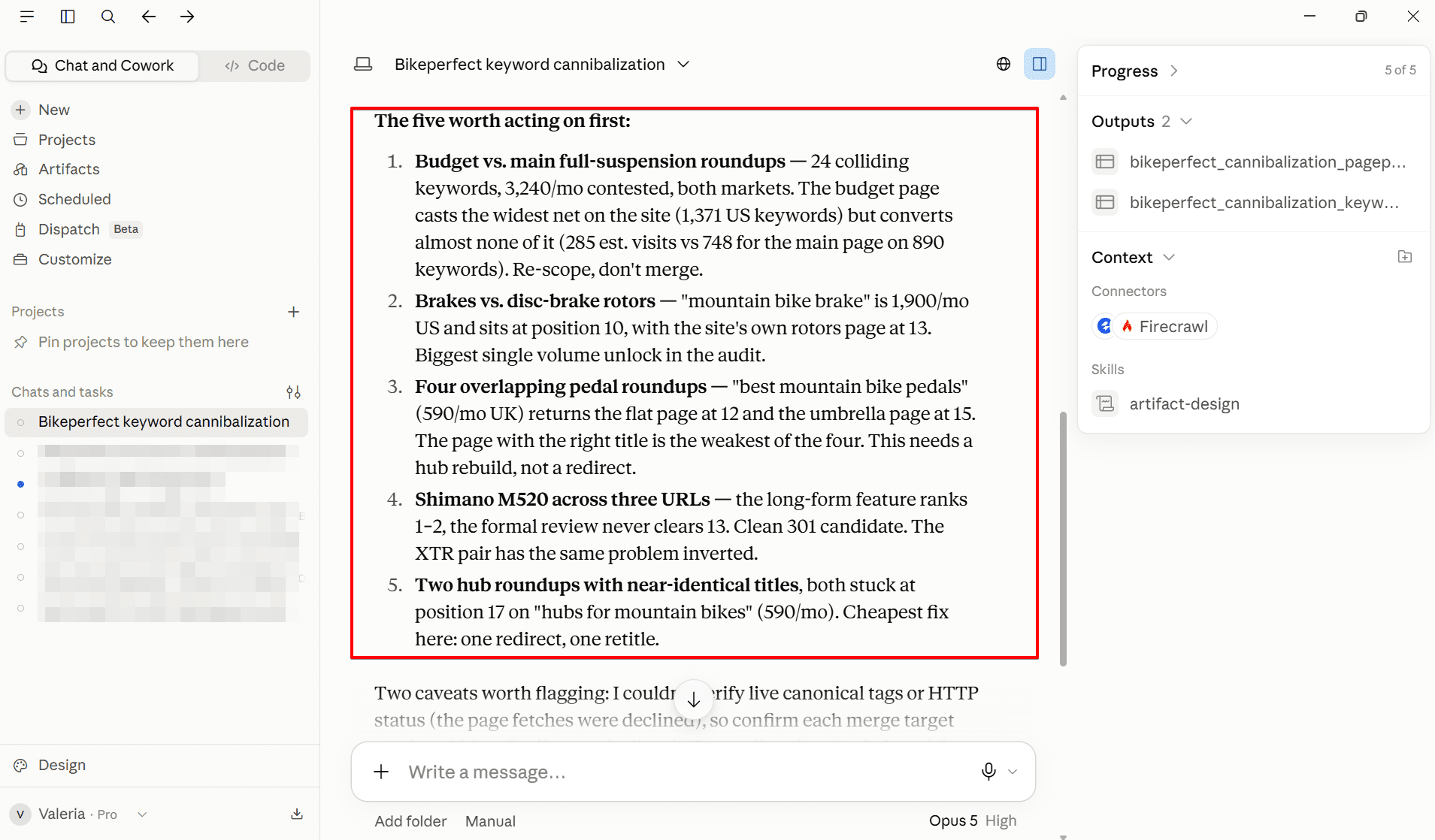Expand the Progress section arrow
This screenshot has width=1435, height=840.
(x=1174, y=71)
